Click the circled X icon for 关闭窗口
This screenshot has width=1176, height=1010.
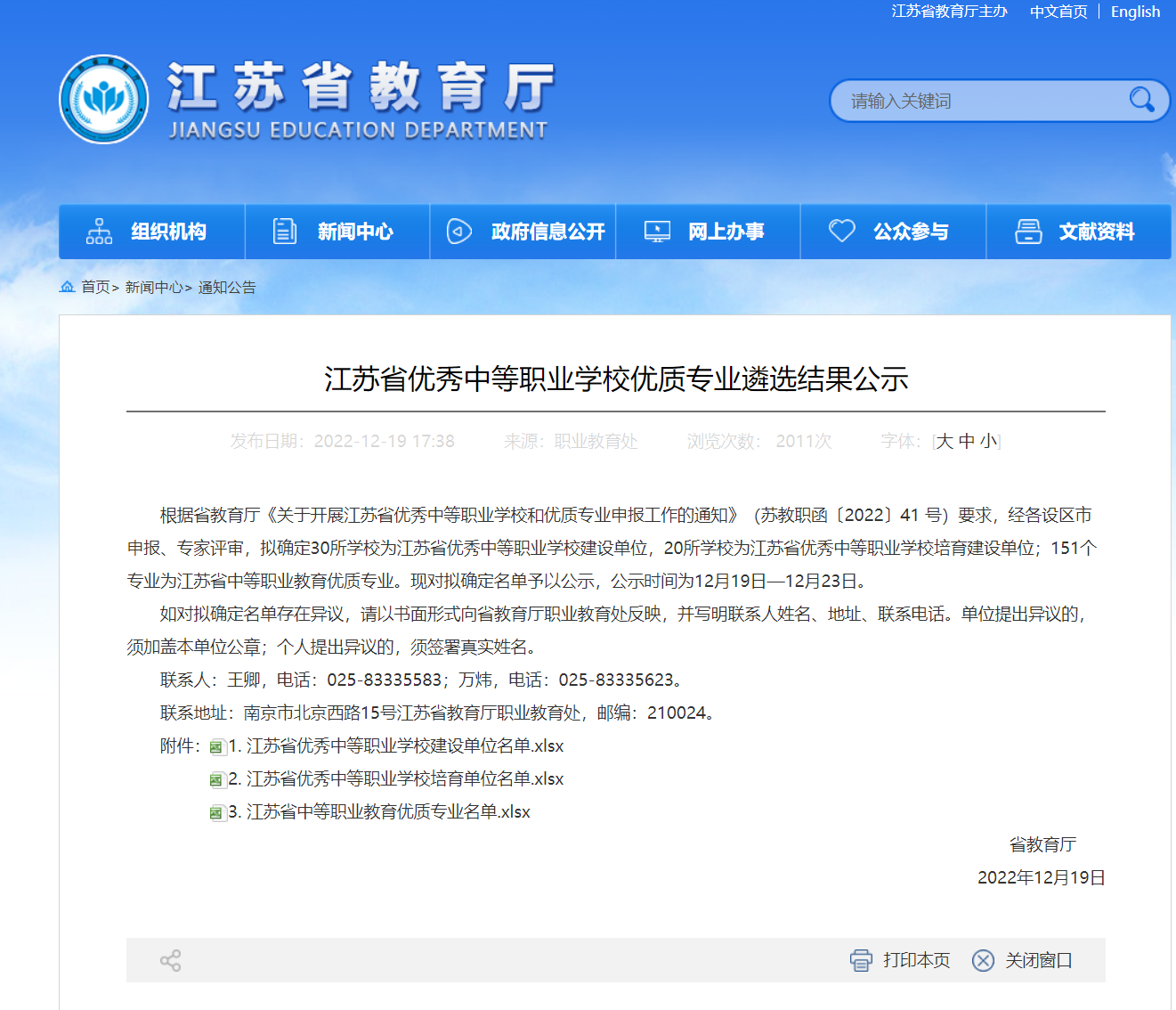pyautogui.click(x=983, y=960)
